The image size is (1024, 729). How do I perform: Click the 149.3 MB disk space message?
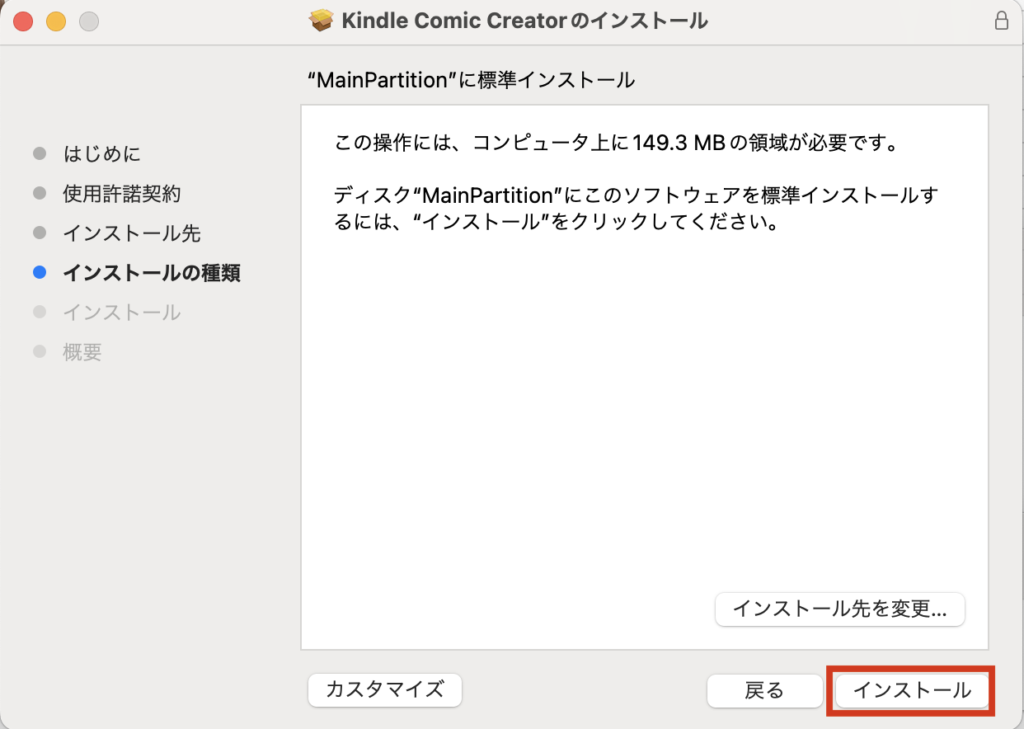[614, 143]
